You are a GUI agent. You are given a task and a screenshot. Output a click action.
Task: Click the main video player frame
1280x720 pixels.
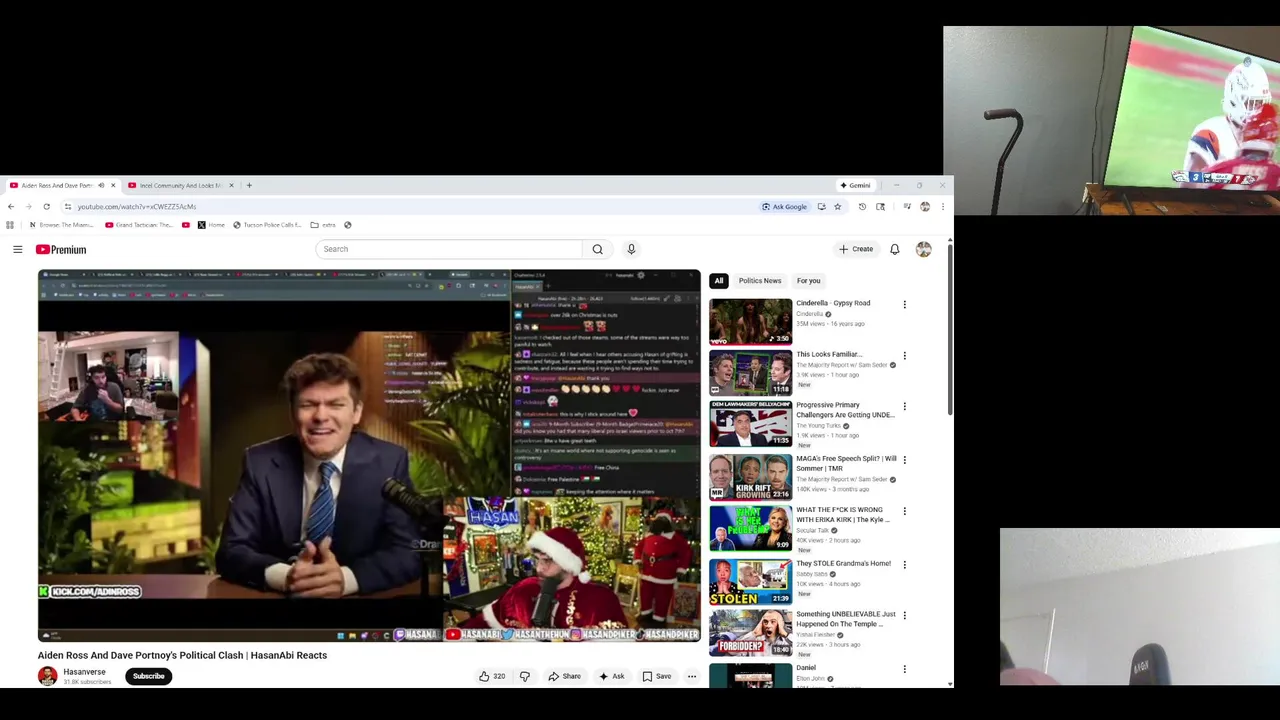(369, 455)
